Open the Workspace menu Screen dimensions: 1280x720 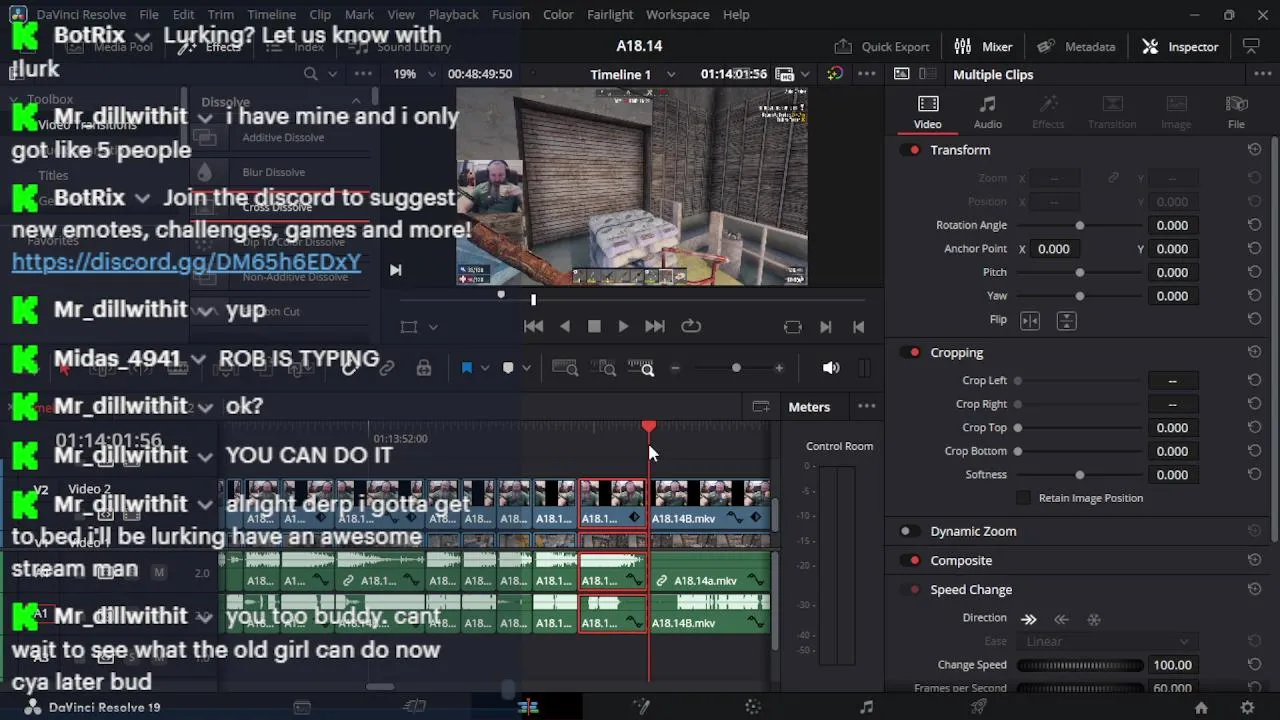678,15
